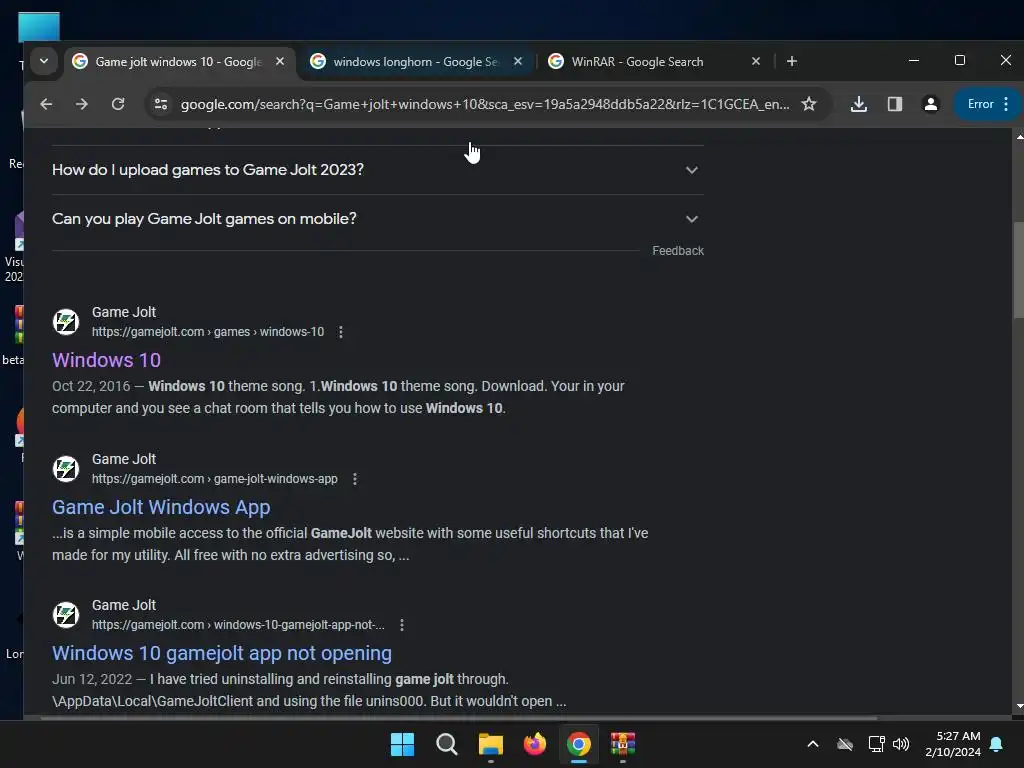Open WinRAR from the taskbar
Viewport: 1024px width, 768px height.
[x=623, y=744]
